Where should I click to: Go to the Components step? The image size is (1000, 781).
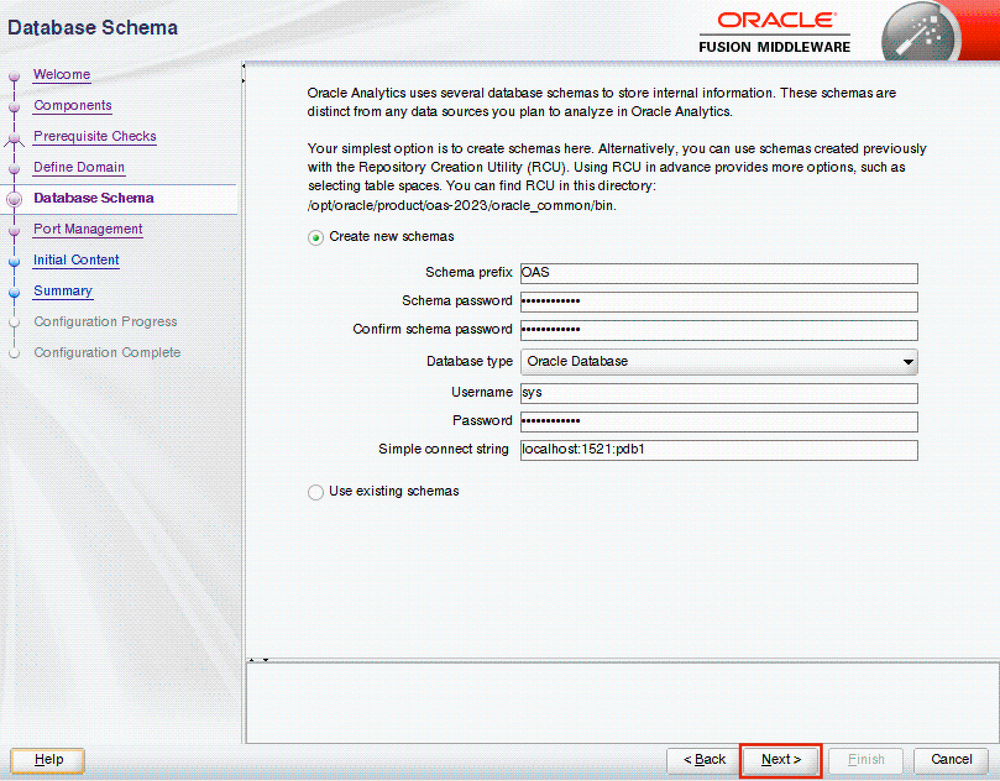pyautogui.click(x=73, y=106)
